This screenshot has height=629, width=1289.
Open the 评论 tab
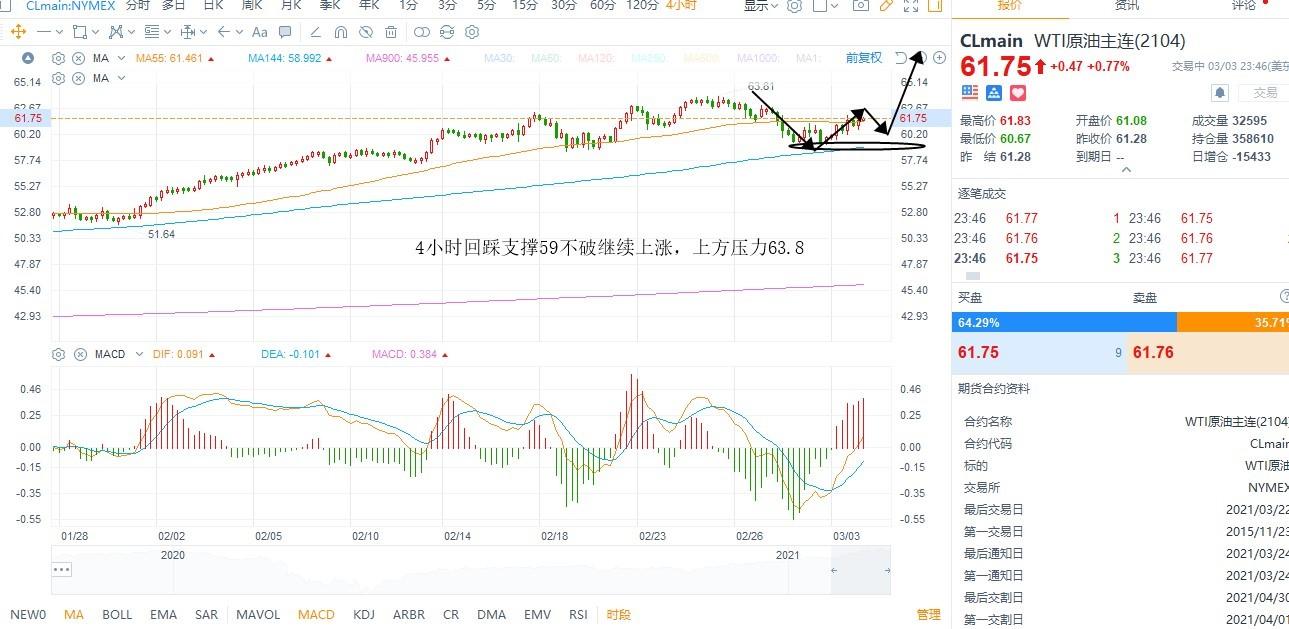pyautogui.click(x=1244, y=6)
